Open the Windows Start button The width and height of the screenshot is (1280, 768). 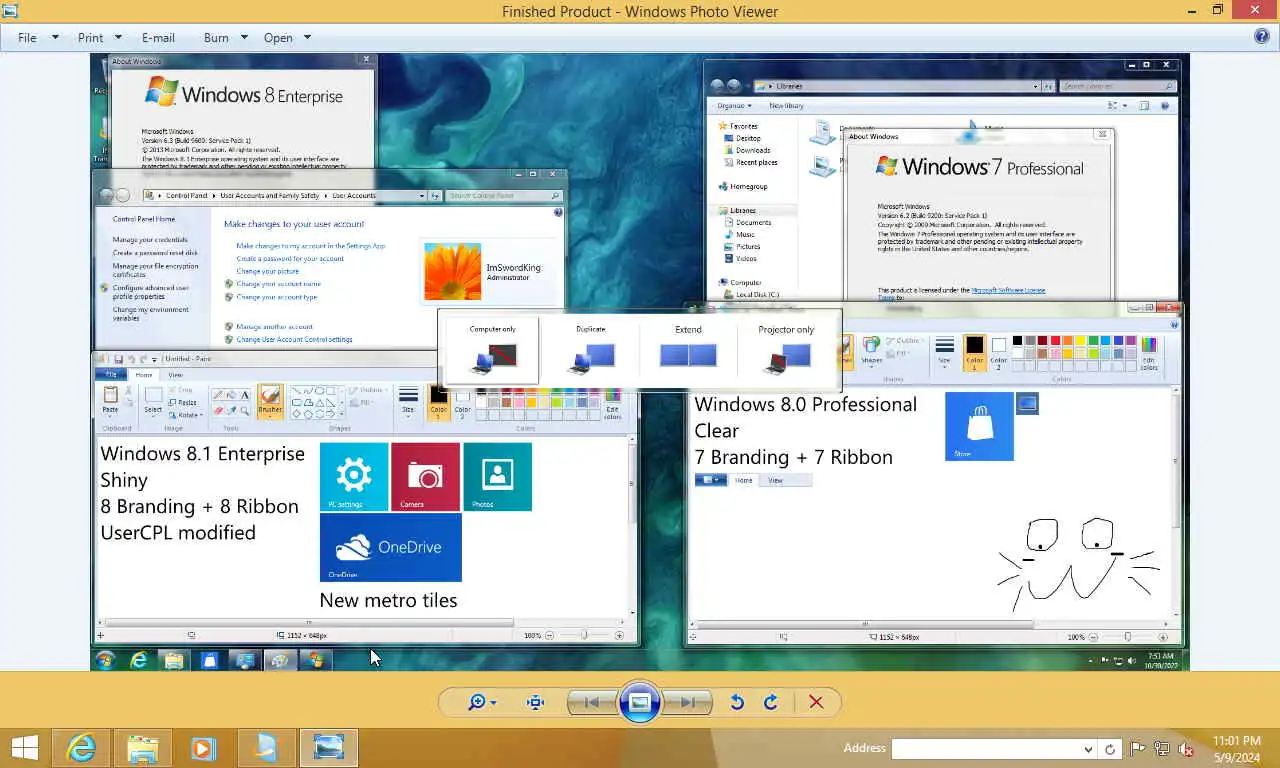click(x=24, y=748)
